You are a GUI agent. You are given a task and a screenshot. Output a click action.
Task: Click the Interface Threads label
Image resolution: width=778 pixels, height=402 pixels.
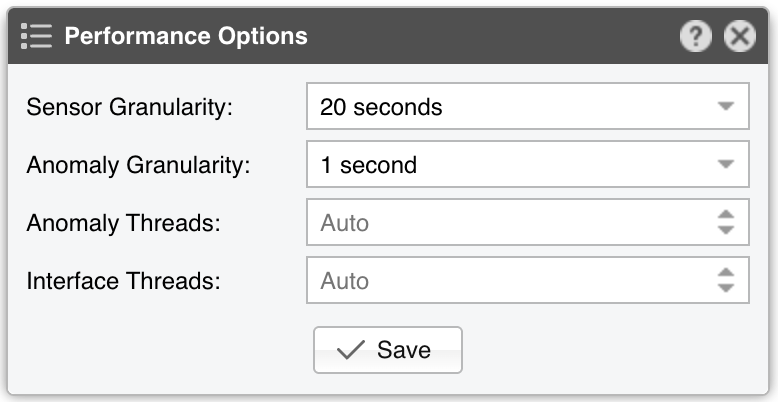point(123,281)
